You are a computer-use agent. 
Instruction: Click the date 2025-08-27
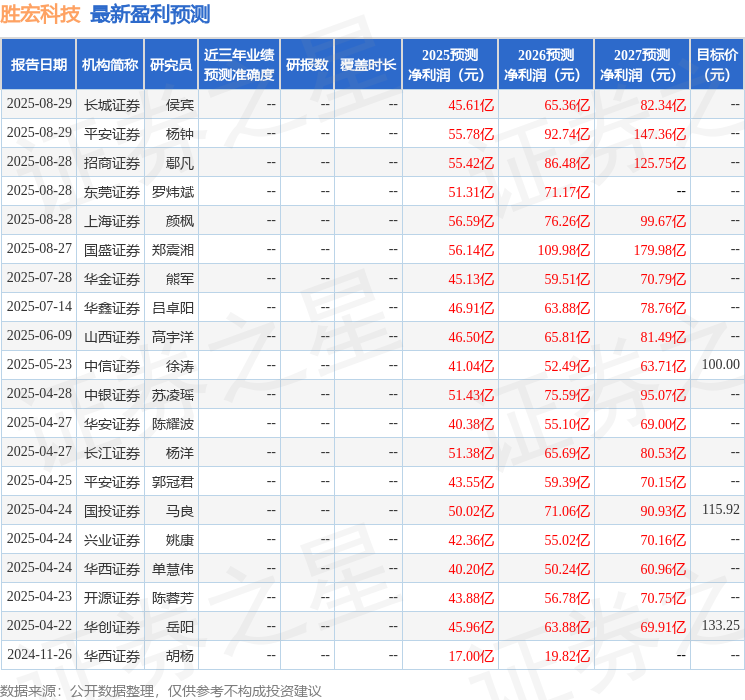pyautogui.click(x=39, y=249)
